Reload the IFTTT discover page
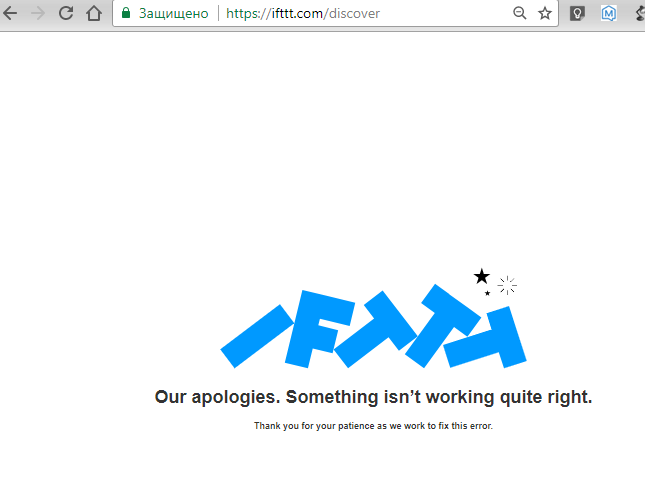The width and height of the screenshot is (645, 493). click(66, 13)
